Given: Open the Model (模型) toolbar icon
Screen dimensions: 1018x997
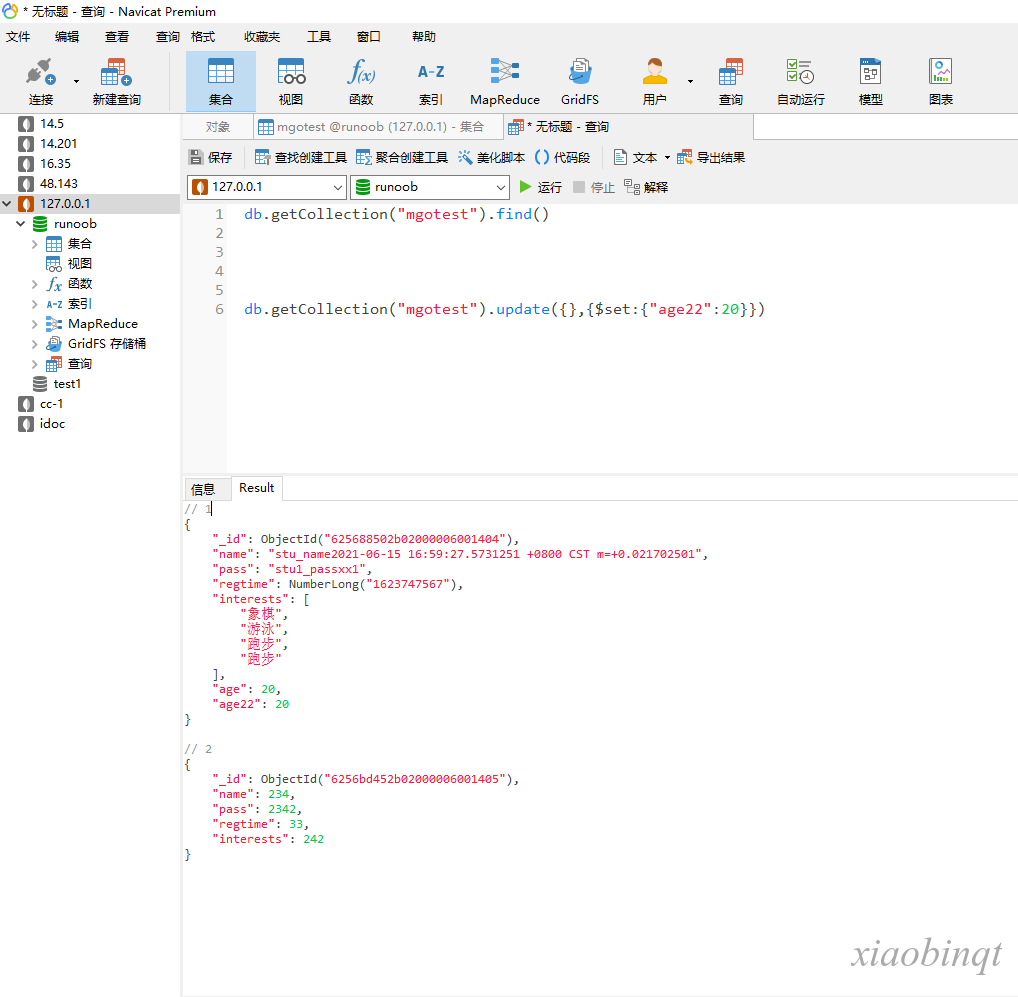Looking at the screenshot, I should (871, 71).
